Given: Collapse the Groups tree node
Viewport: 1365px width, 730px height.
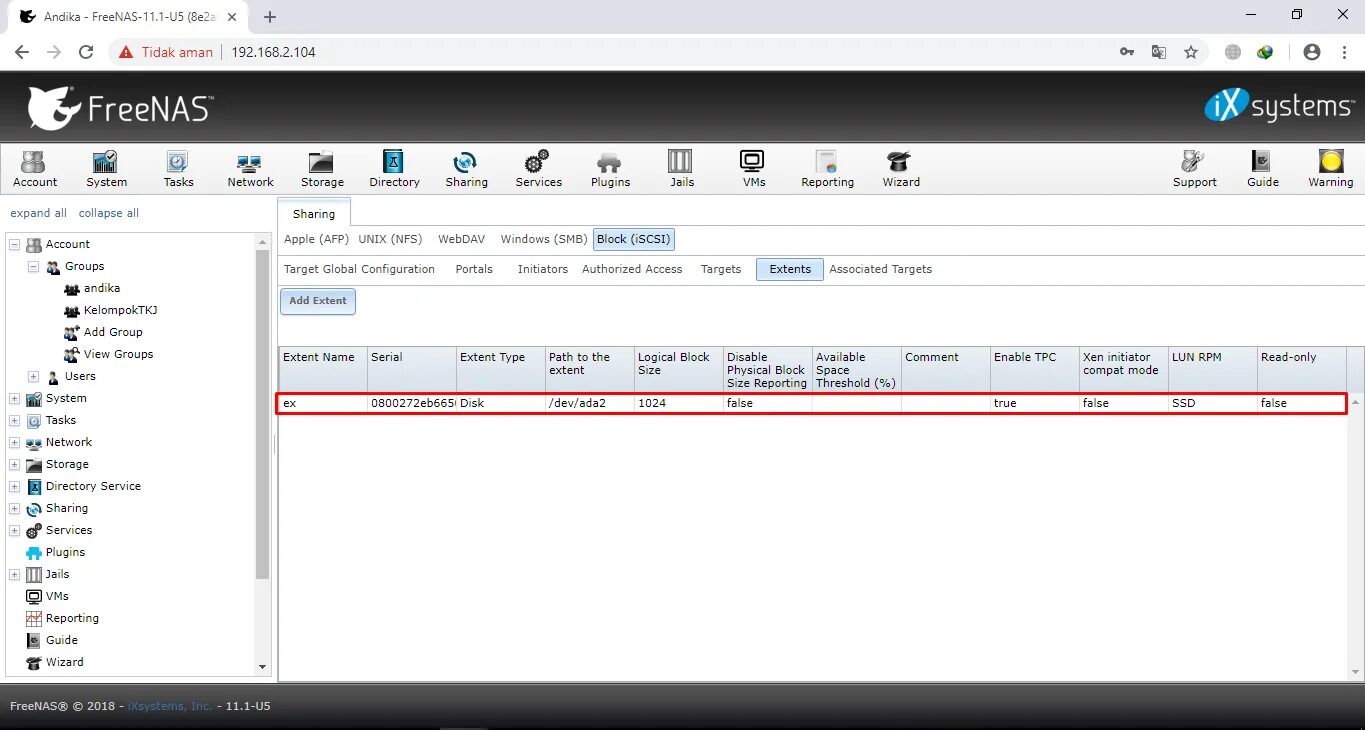Looking at the screenshot, I should click(34, 266).
